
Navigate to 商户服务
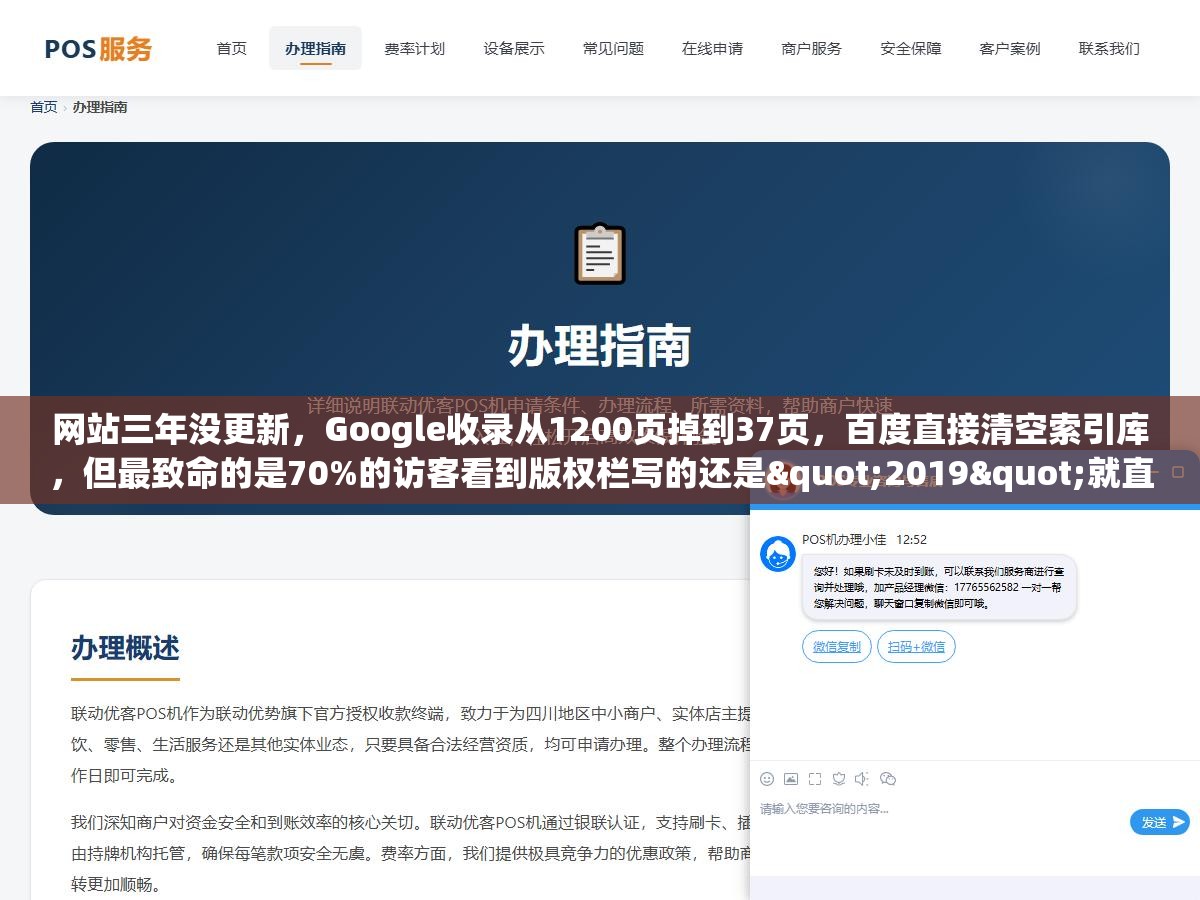point(811,48)
